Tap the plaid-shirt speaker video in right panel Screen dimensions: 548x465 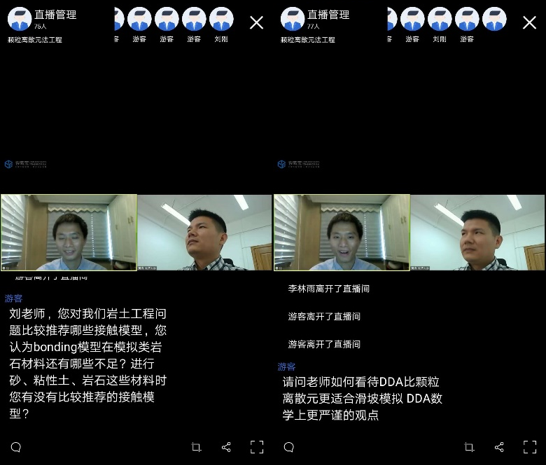tap(477, 232)
